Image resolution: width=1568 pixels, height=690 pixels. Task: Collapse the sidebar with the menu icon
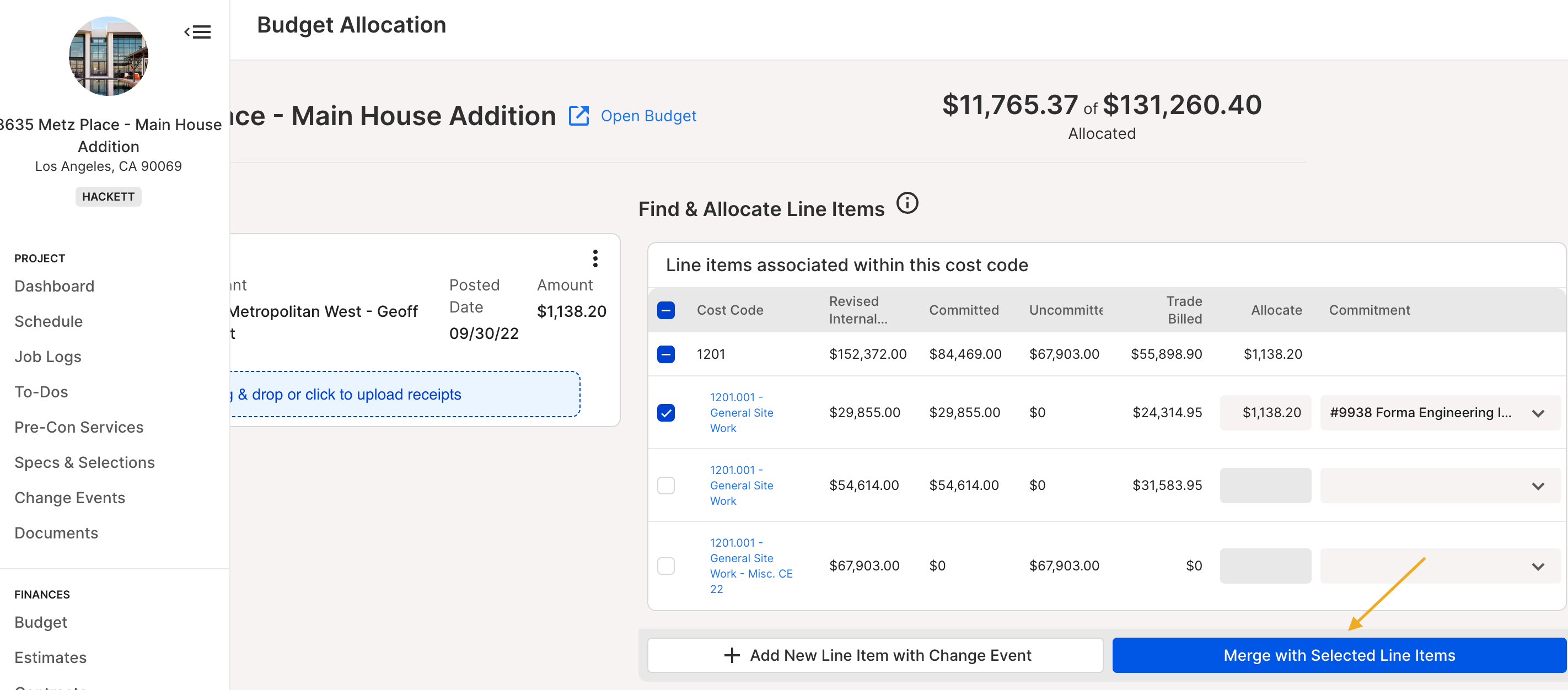click(197, 33)
